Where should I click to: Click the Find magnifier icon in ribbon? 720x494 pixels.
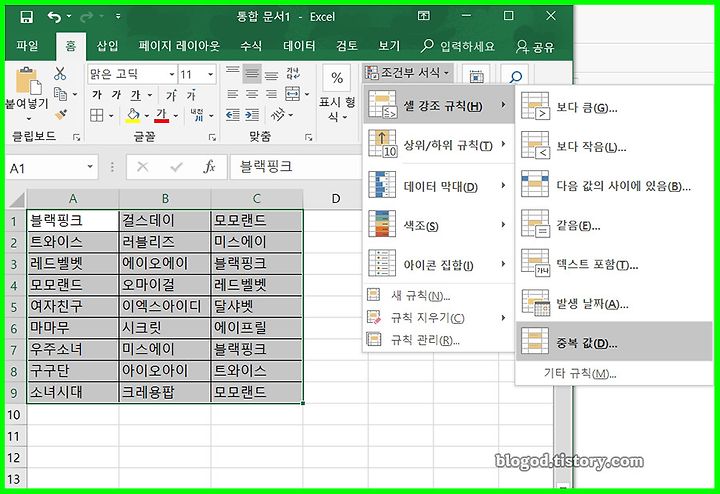pos(515,76)
